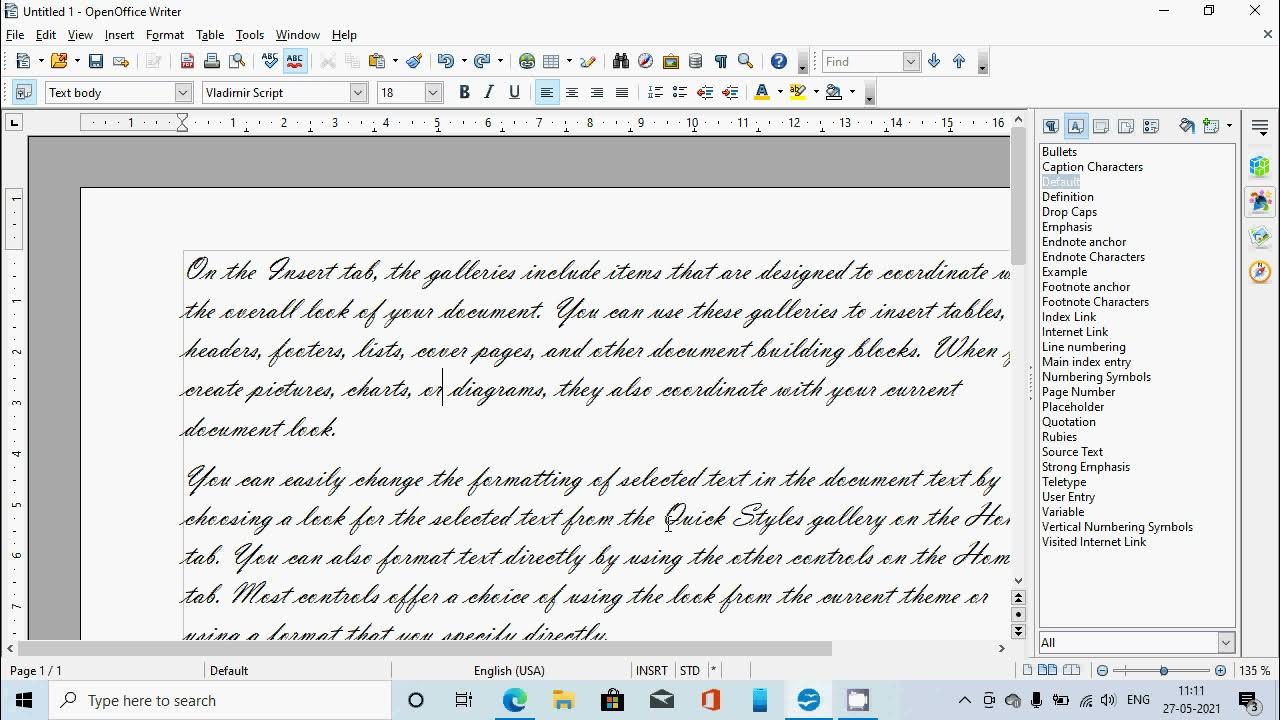Open Page Preview
1280x720 pixels.
click(x=237, y=61)
